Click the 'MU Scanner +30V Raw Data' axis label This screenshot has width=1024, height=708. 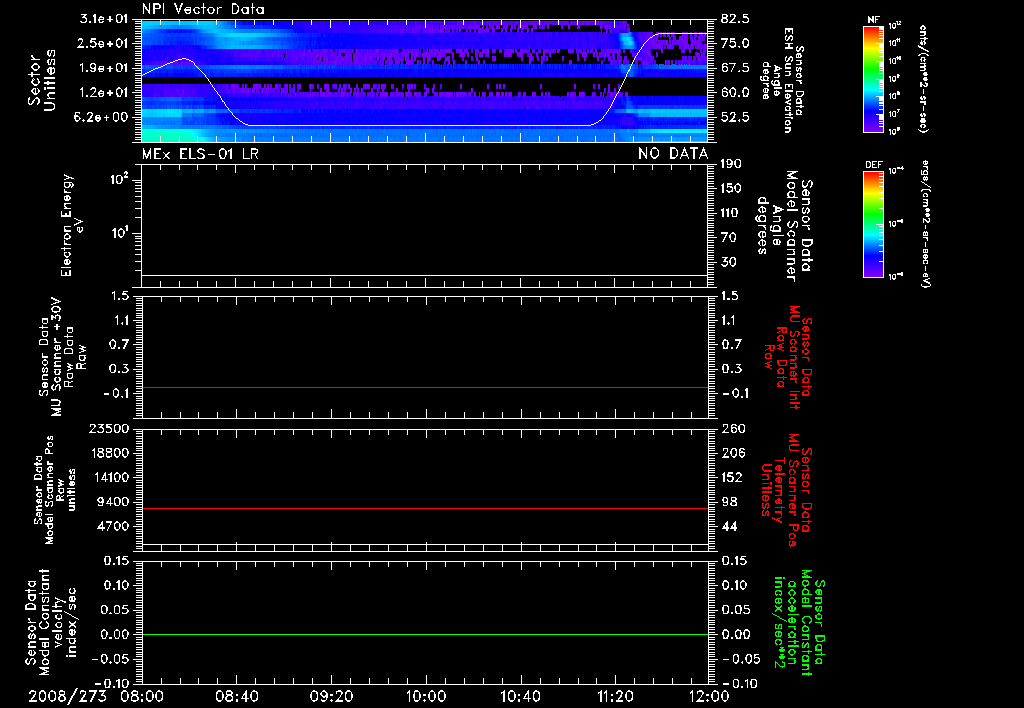(63, 357)
